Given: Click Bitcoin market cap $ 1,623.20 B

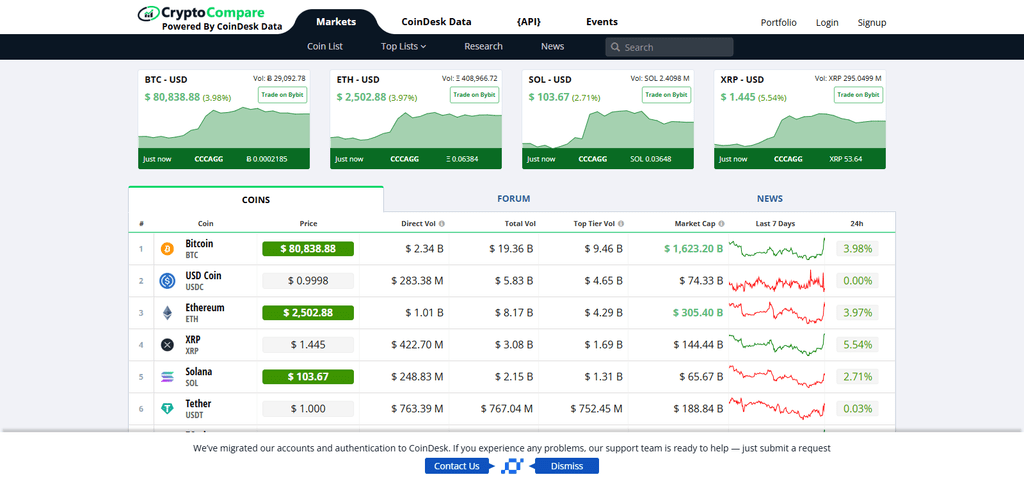Looking at the screenshot, I should click(694, 249).
